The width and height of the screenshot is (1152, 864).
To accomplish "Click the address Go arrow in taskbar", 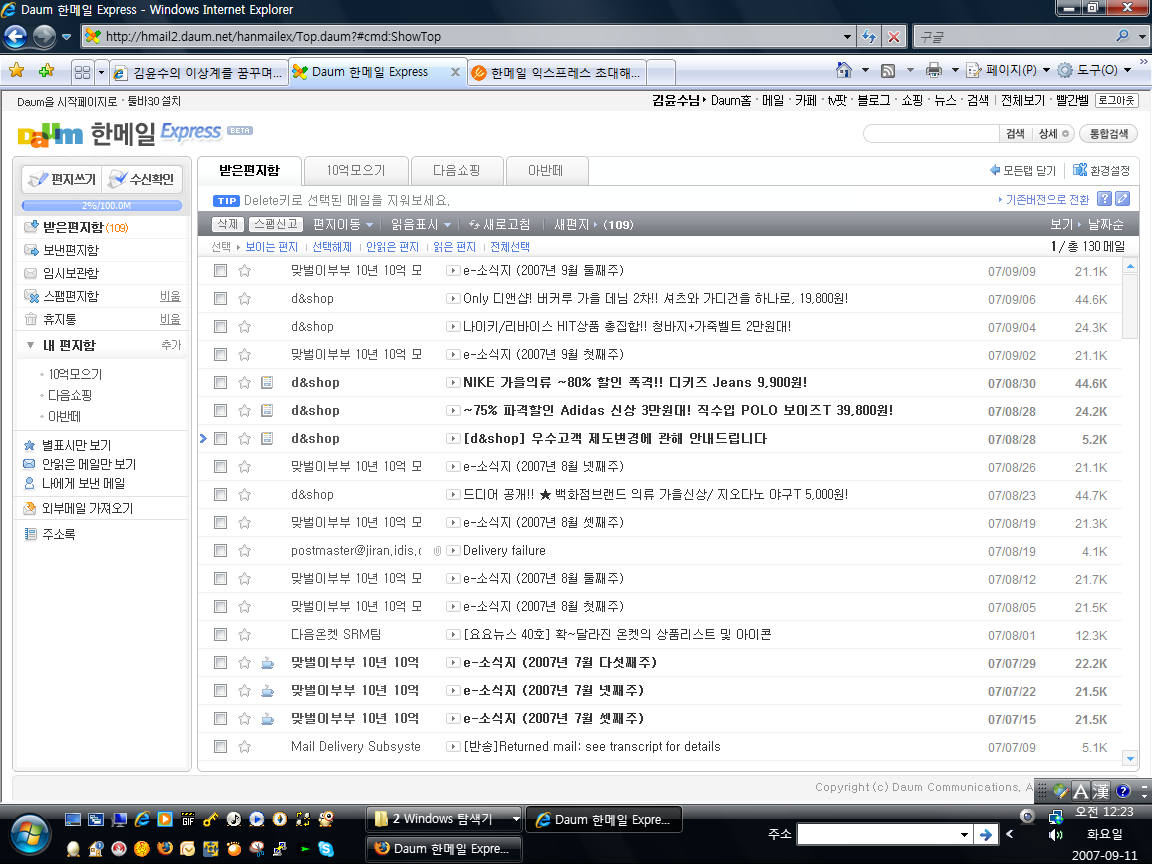I will (x=985, y=834).
